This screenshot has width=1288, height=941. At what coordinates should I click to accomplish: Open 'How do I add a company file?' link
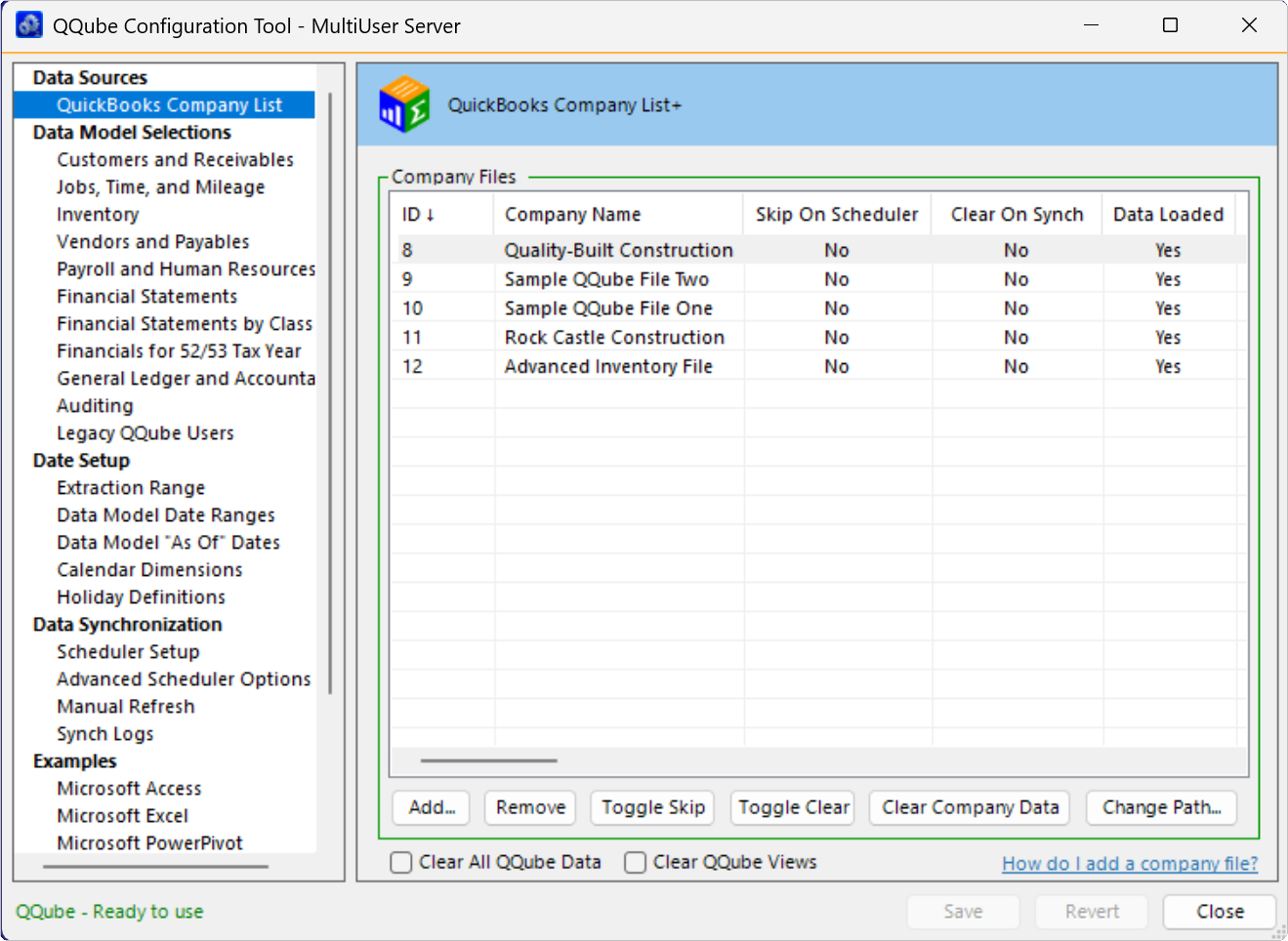pos(1130,864)
